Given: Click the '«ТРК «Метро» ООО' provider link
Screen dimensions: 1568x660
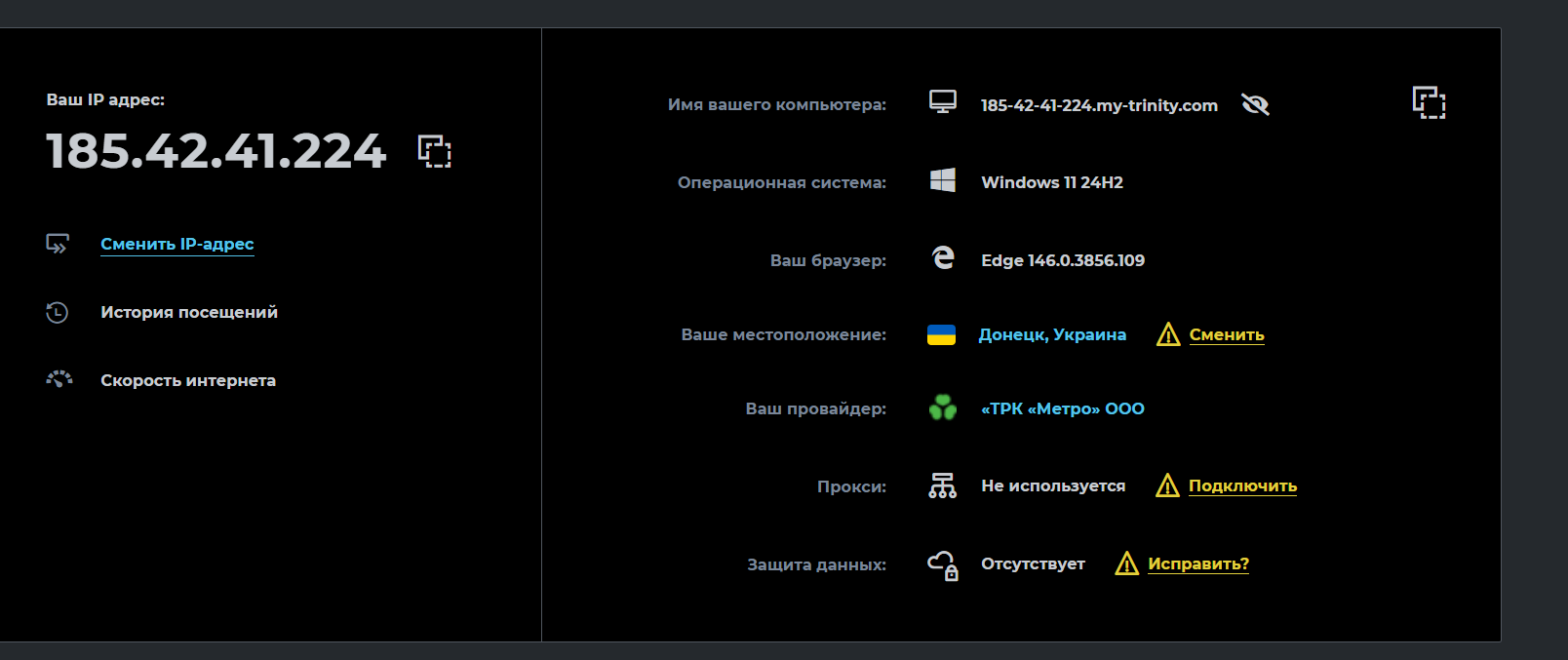Looking at the screenshot, I should point(1062,408).
